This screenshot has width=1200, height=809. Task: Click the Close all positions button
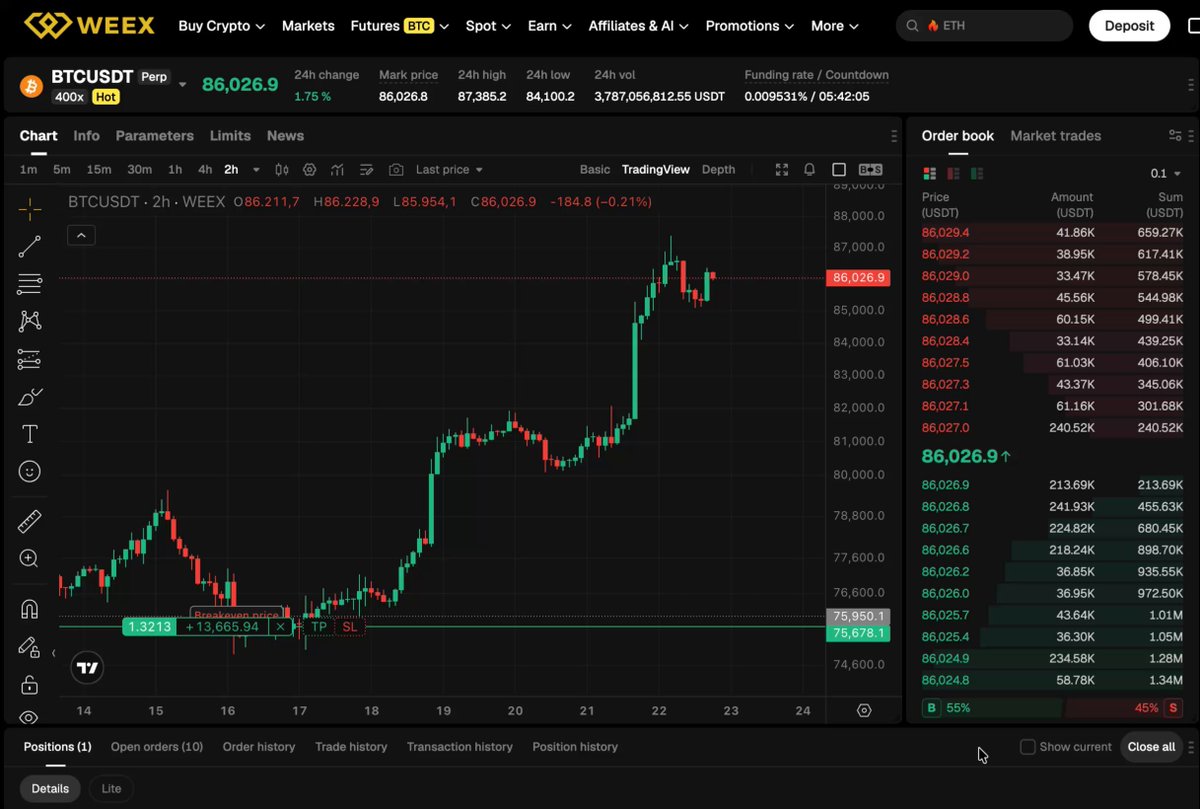pos(1151,747)
